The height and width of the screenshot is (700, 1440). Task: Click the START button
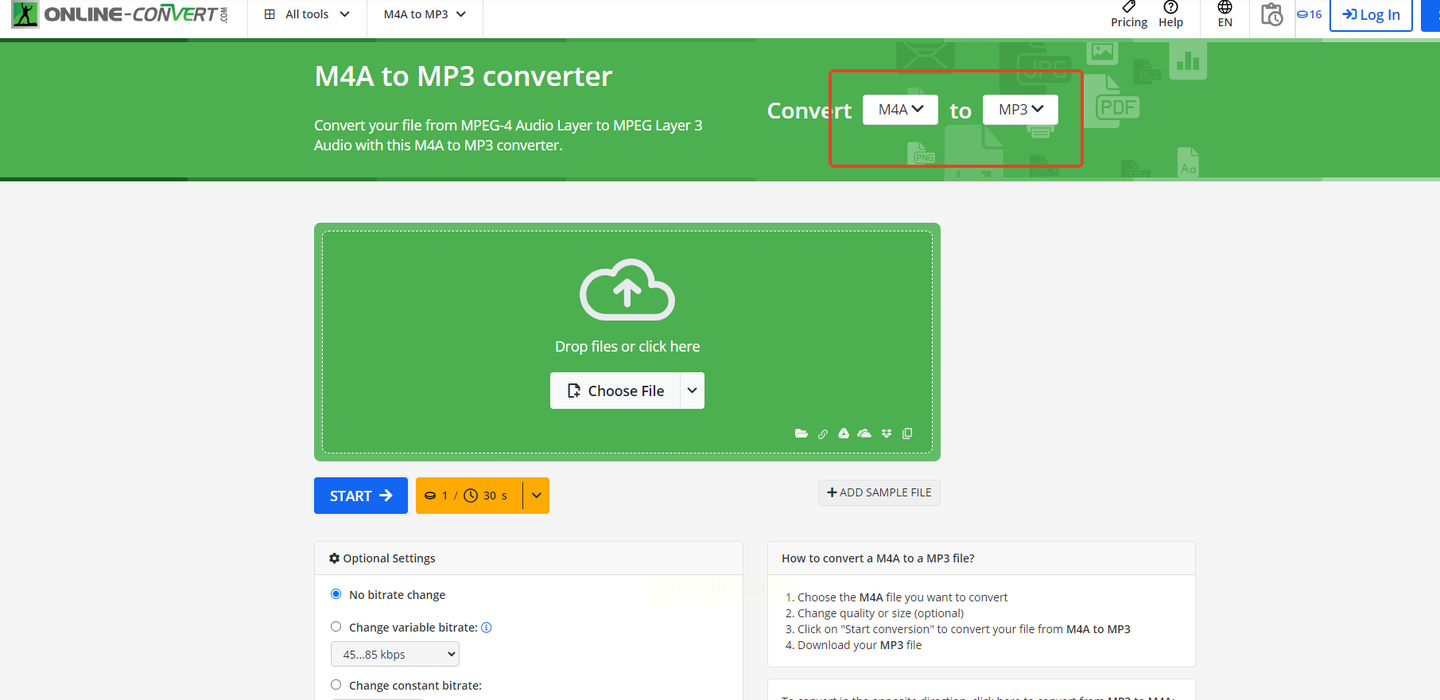(361, 496)
